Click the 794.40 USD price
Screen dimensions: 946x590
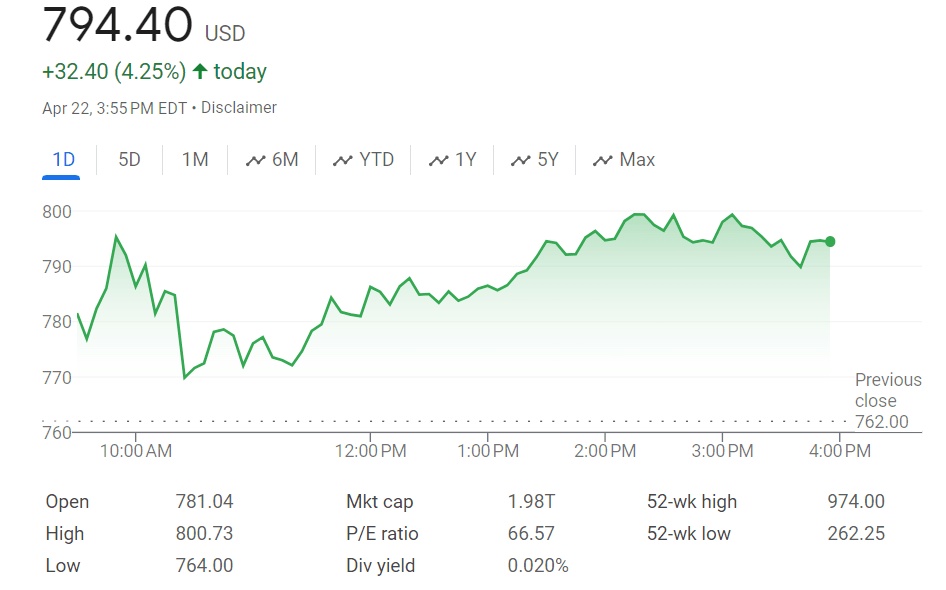coord(118,25)
